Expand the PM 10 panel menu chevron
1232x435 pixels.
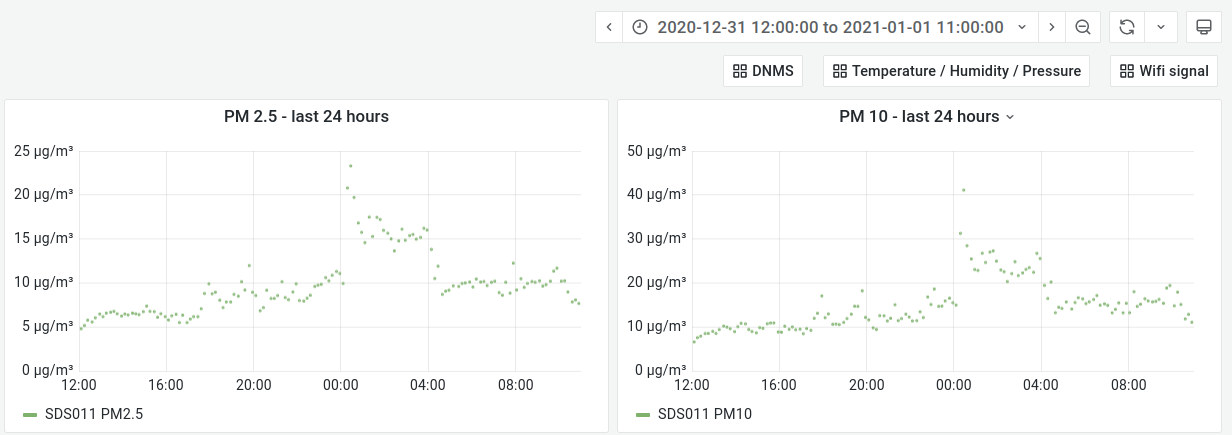point(1010,117)
